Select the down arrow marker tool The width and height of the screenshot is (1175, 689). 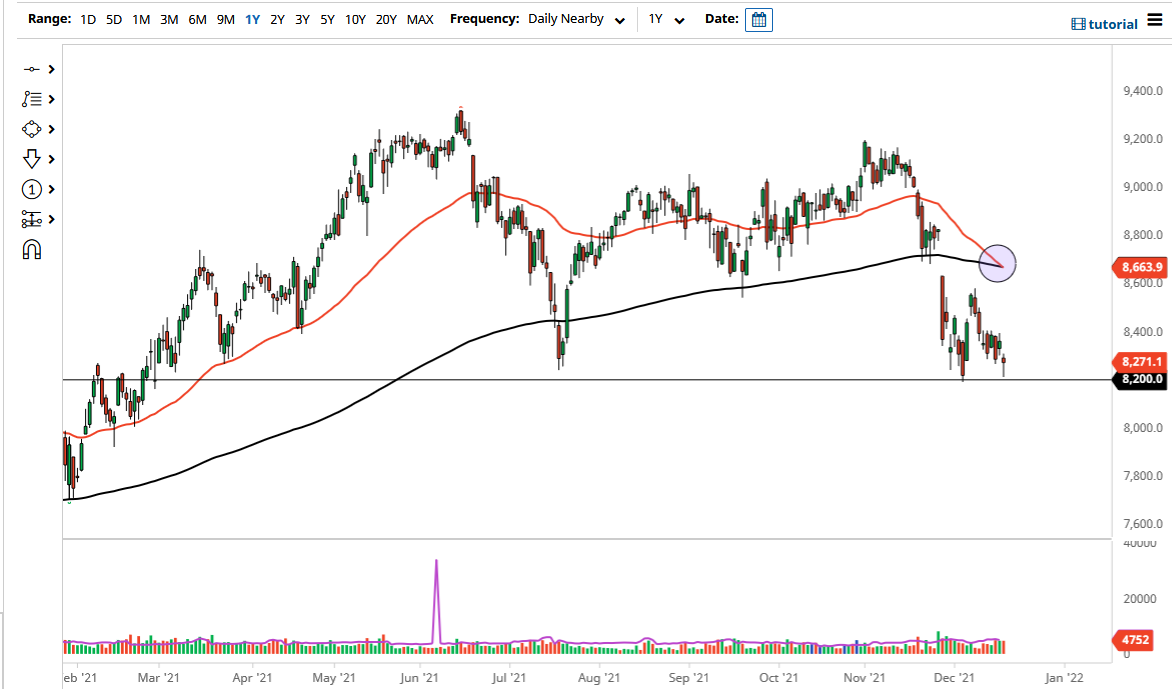point(31,159)
